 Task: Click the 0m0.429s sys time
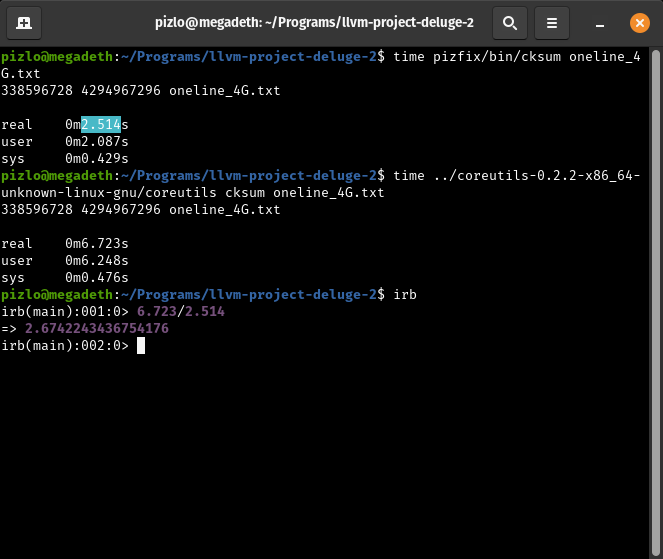pyautogui.click(x=97, y=159)
